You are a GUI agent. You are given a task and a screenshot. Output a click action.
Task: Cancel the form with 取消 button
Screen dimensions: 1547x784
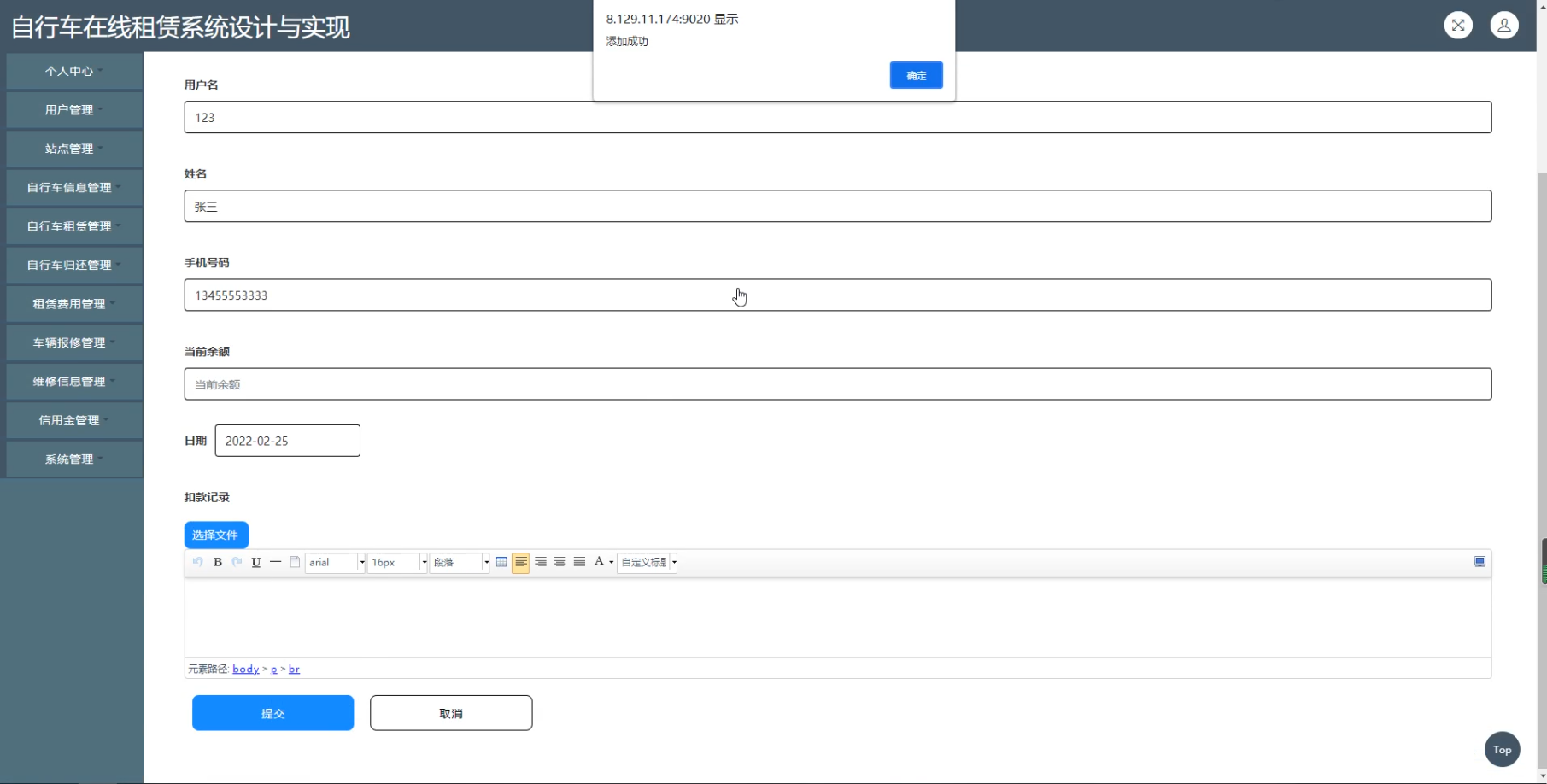click(x=451, y=713)
